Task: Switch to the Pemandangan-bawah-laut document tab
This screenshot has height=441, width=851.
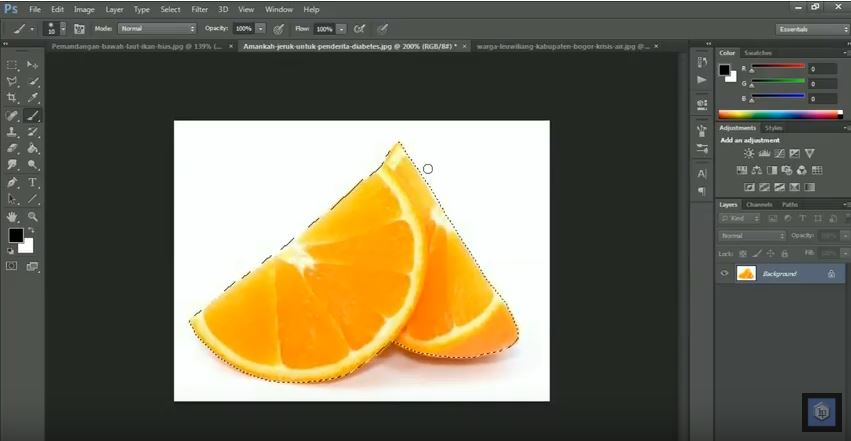Action: point(137,47)
